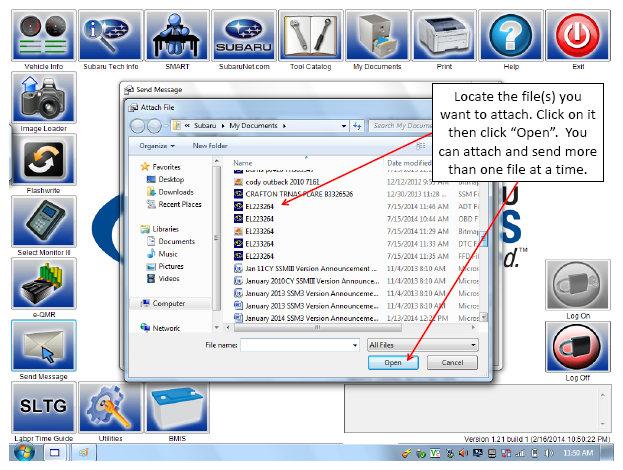Expand Subaru breadcrumb arrow
Screen dimensions: 623x470
point(223,126)
